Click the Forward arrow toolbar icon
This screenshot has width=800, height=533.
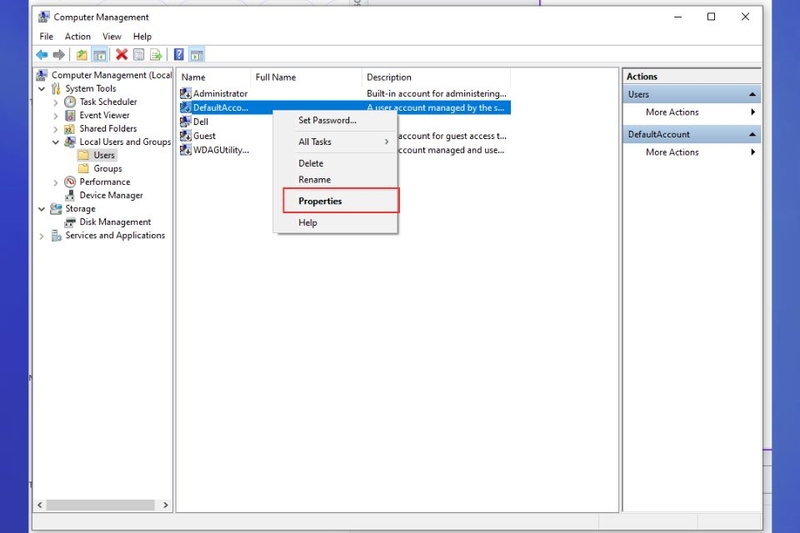[59, 55]
